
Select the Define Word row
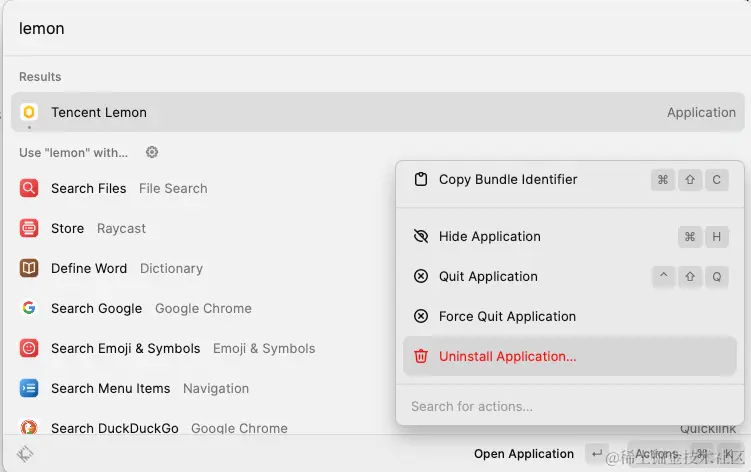tap(201, 268)
